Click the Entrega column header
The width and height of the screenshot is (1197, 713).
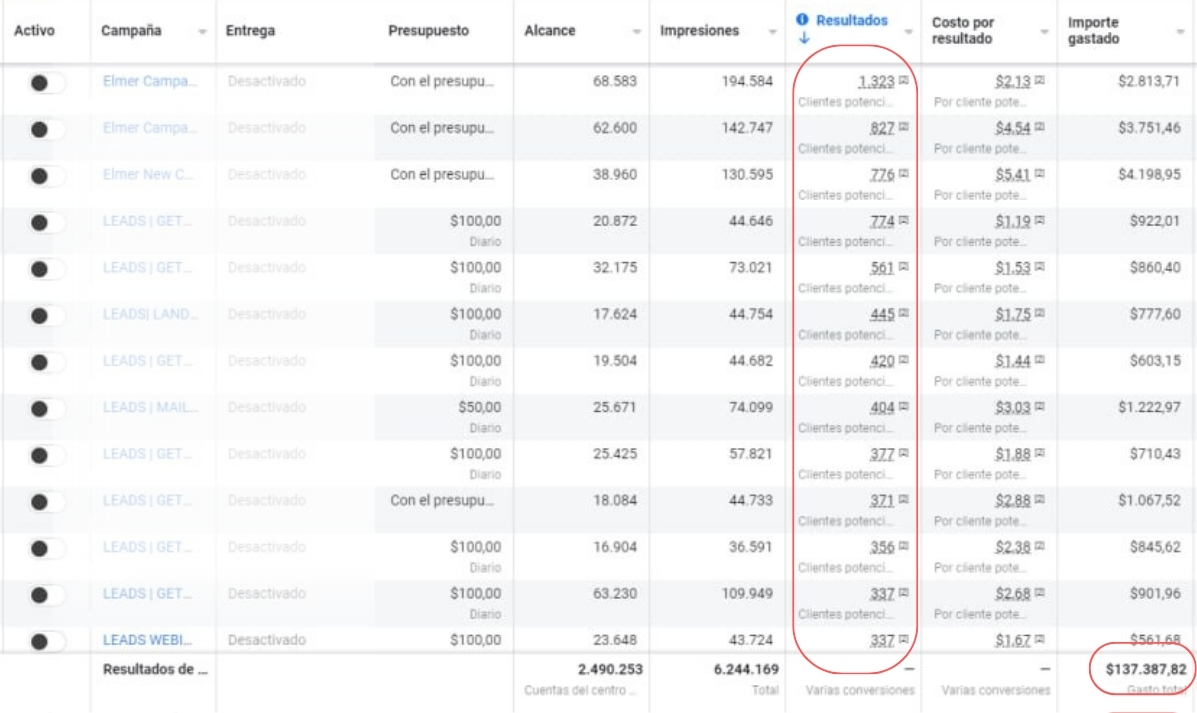pyautogui.click(x=250, y=31)
